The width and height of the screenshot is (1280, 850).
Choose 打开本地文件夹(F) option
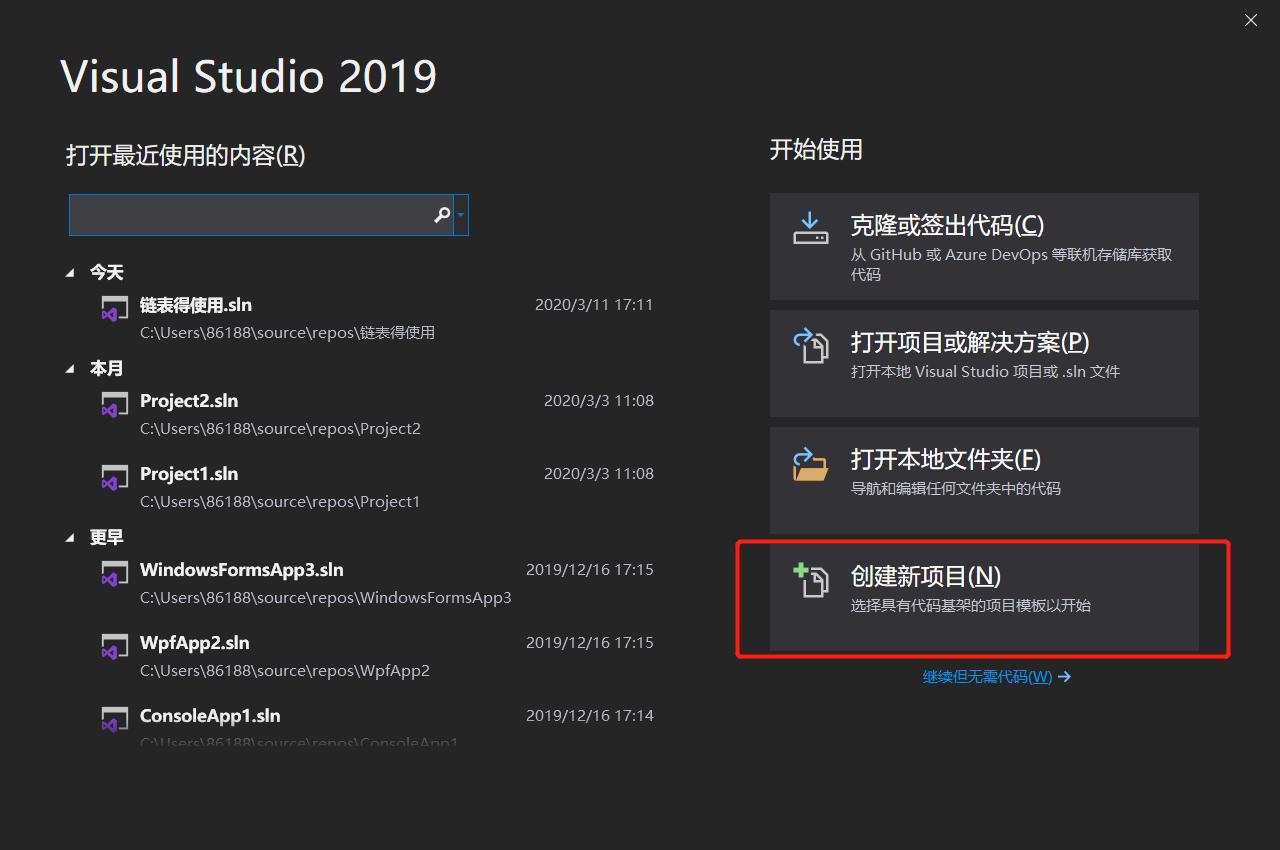(x=984, y=480)
